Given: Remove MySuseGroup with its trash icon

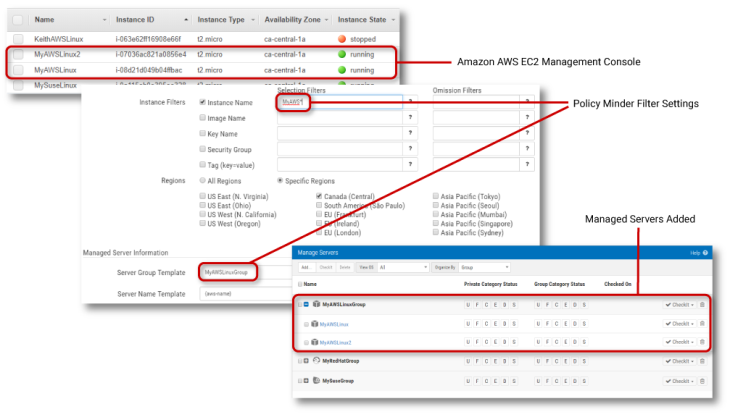Looking at the screenshot, I should (x=702, y=381).
